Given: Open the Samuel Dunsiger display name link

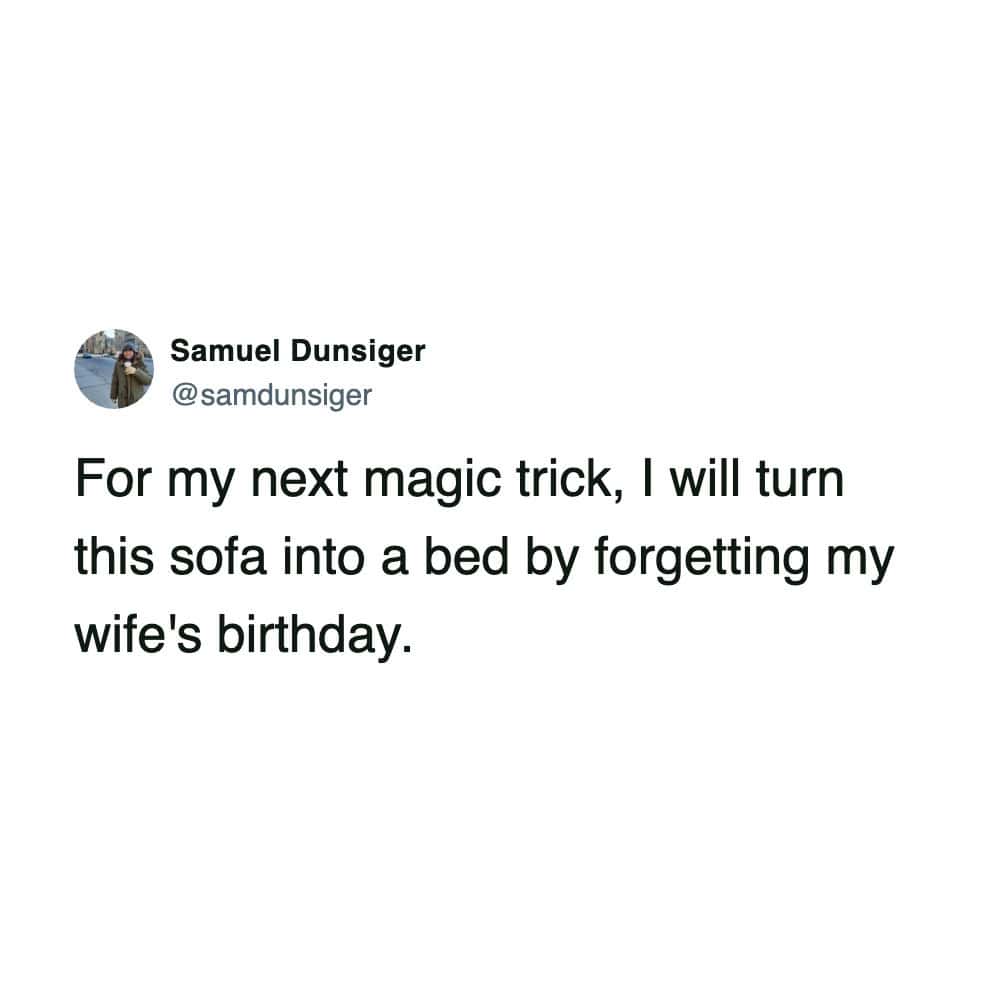Looking at the screenshot, I should 298,352.
